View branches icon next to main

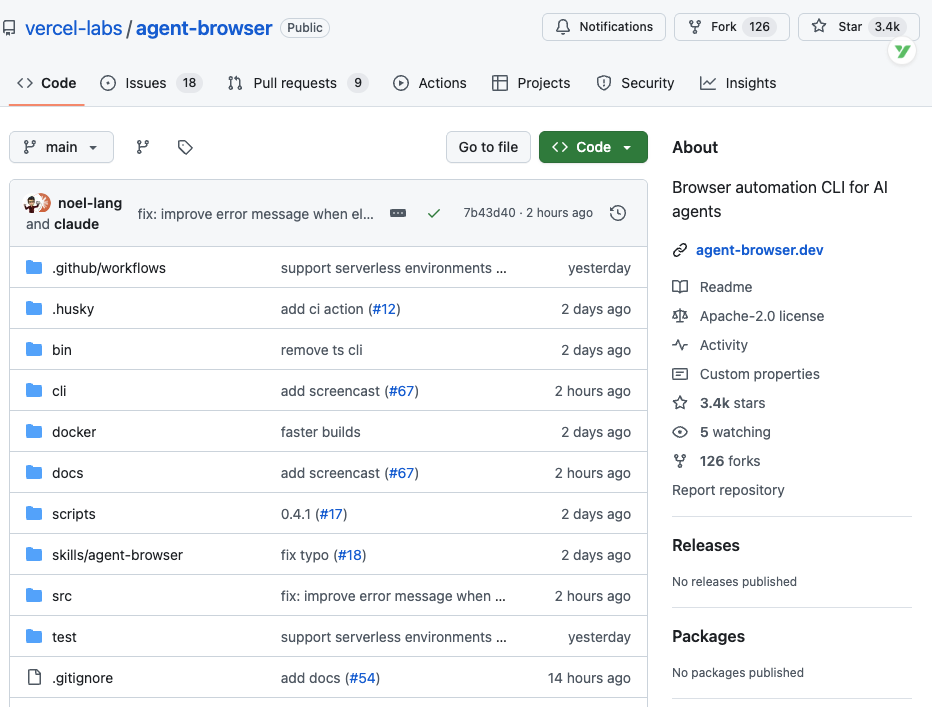pyautogui.click(x=143, y=147)
